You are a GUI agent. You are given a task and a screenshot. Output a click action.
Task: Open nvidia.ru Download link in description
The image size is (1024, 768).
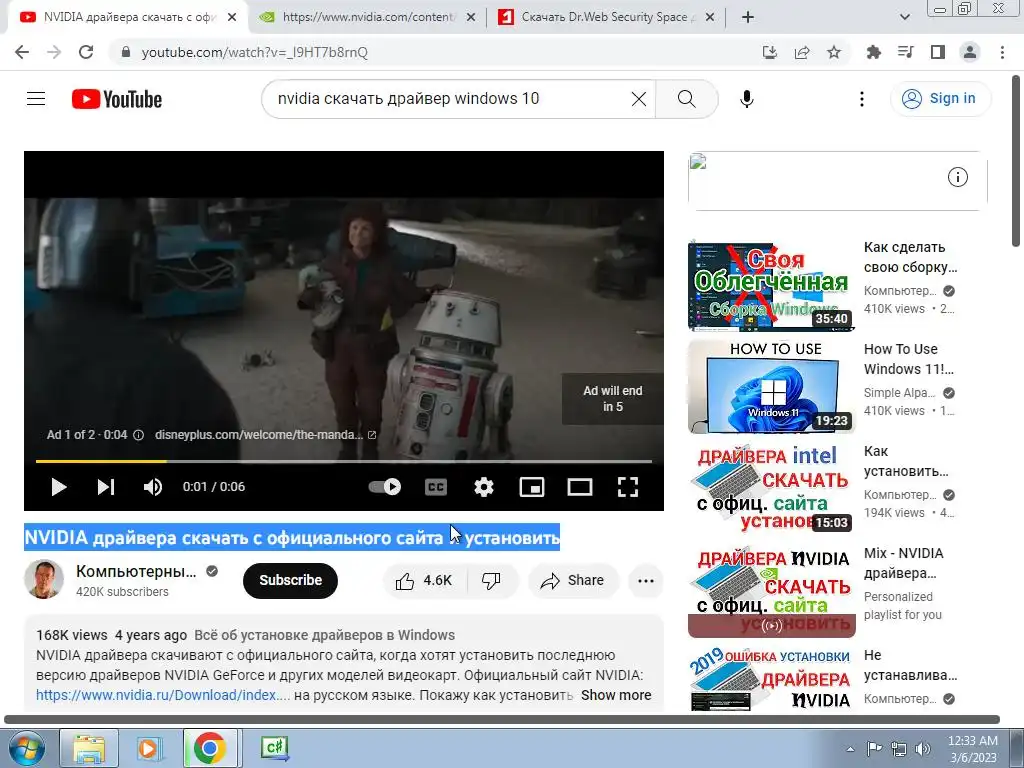163,695
